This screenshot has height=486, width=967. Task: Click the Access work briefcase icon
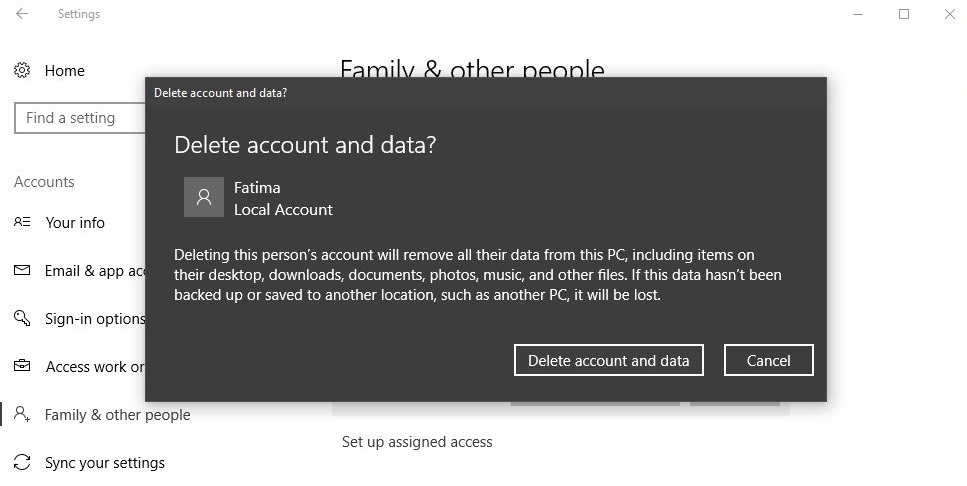pyautogui.click(x=22, y=366)
